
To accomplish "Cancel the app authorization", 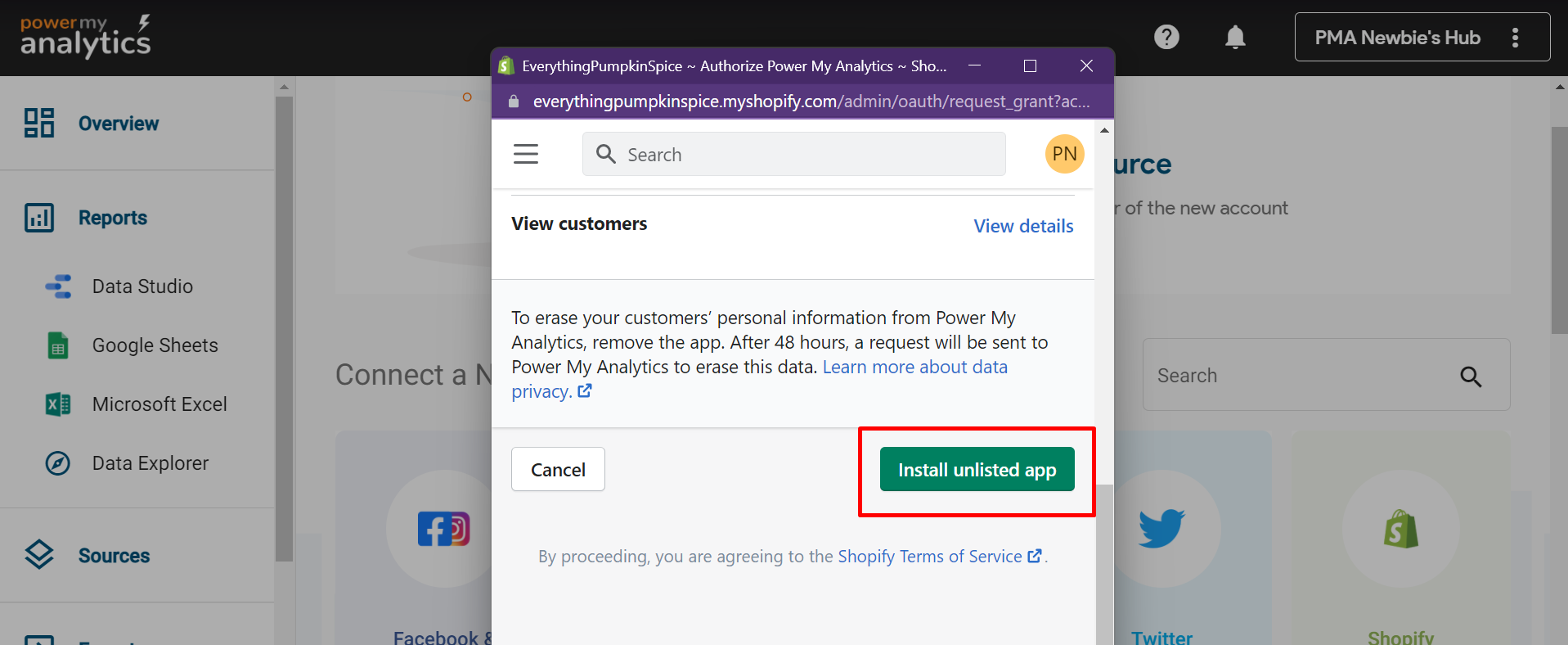I will click(x=558, y=470).
